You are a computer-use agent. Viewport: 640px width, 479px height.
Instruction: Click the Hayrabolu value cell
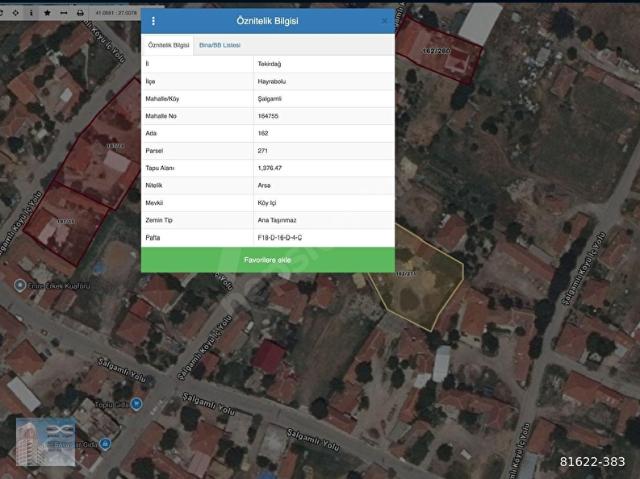[x=324, y=82]
